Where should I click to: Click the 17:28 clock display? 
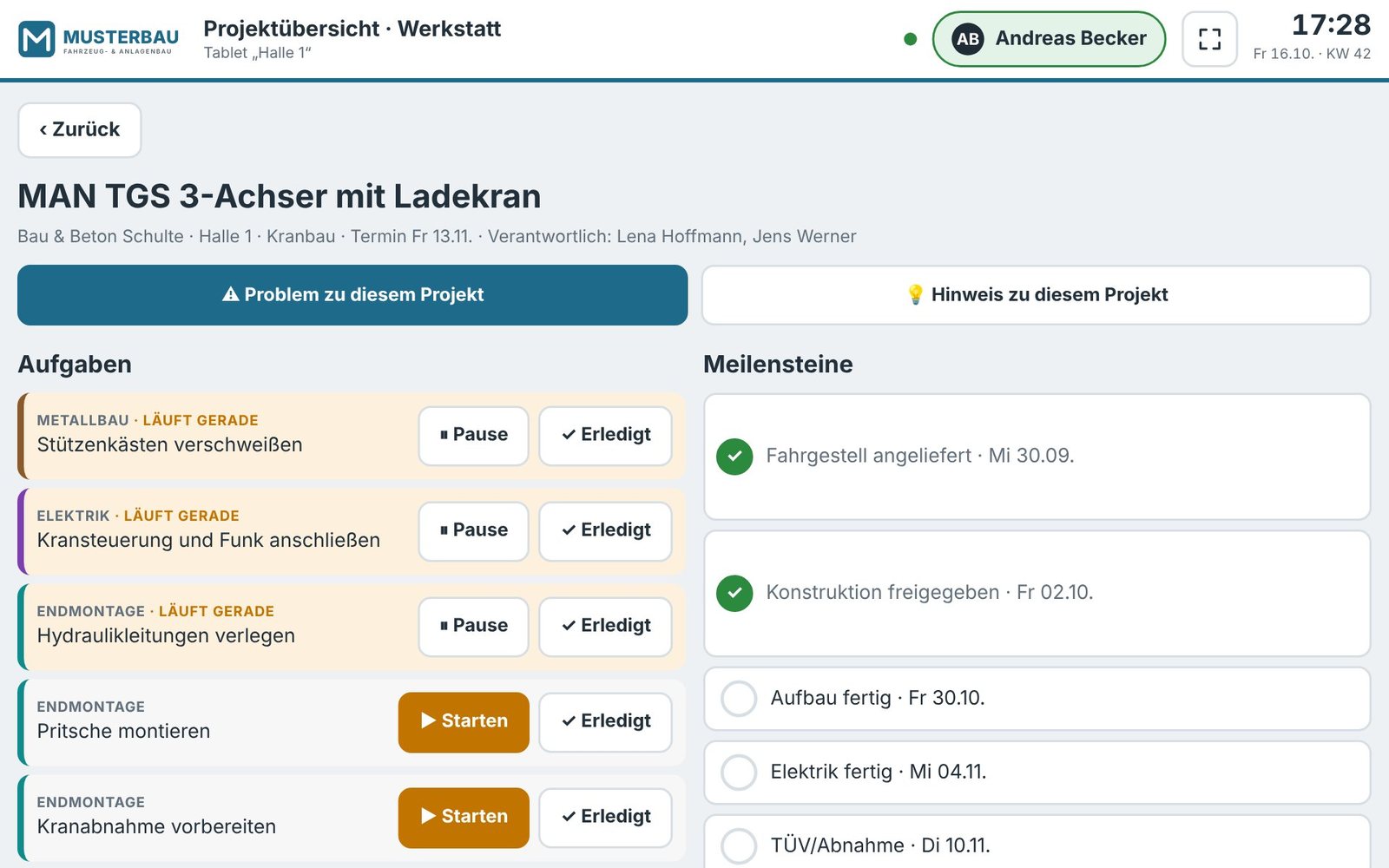coord(1331,24)
